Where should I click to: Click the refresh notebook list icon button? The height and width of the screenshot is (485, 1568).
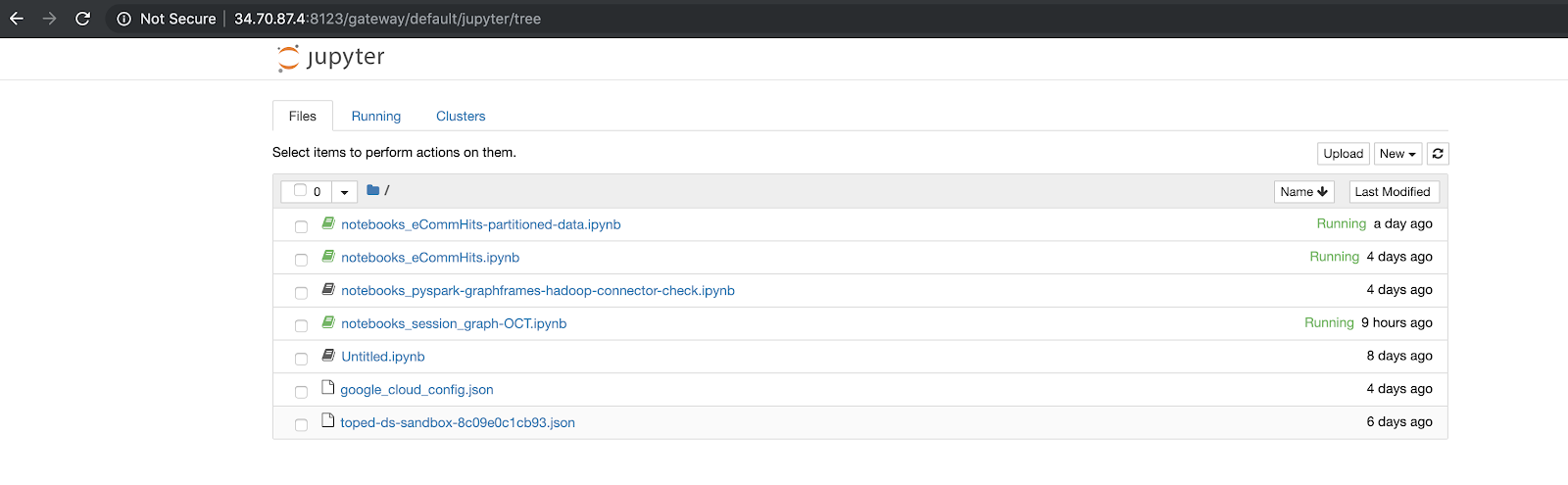point(1438,154)
